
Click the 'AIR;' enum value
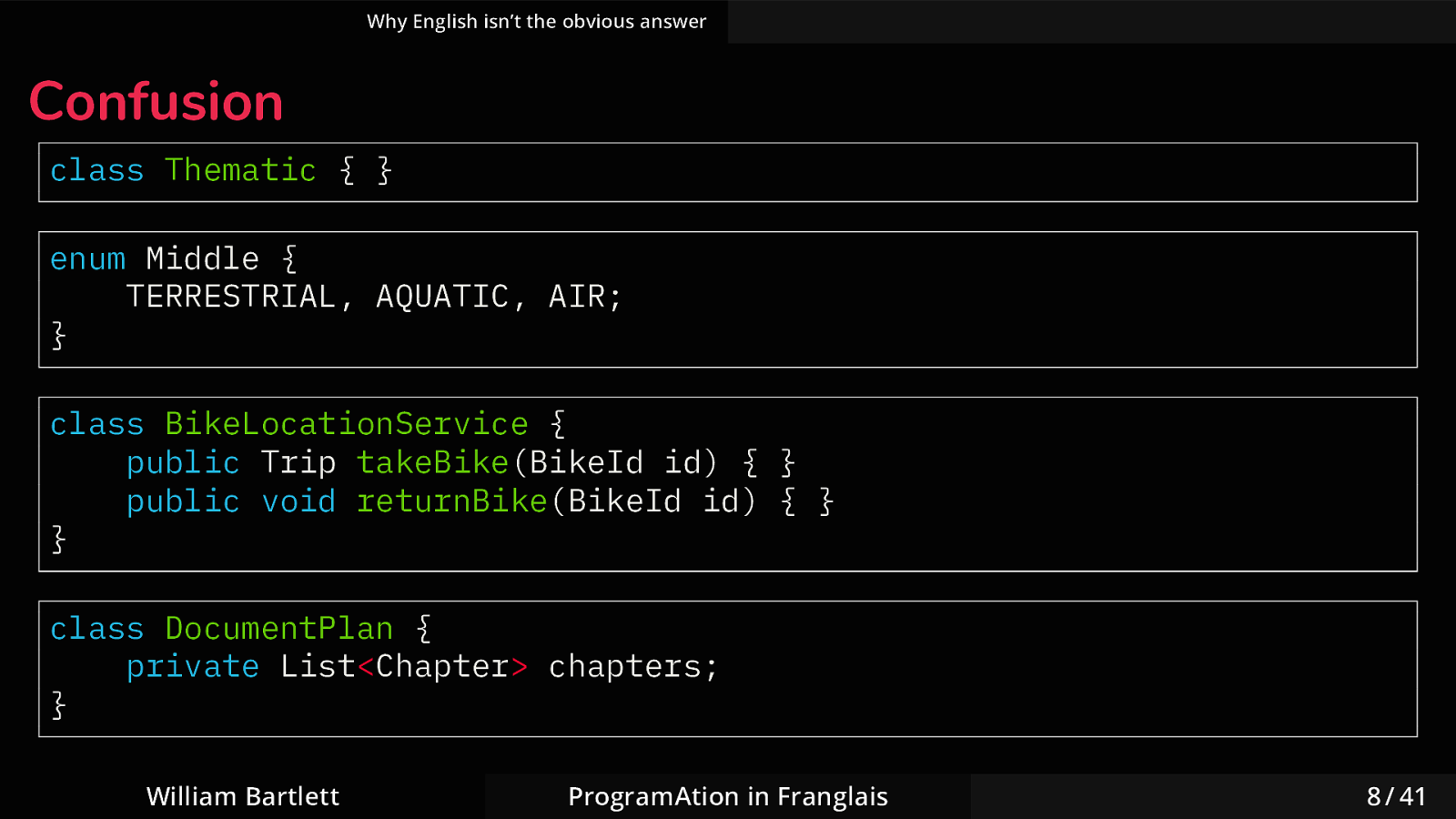click(x=585, y=297)
